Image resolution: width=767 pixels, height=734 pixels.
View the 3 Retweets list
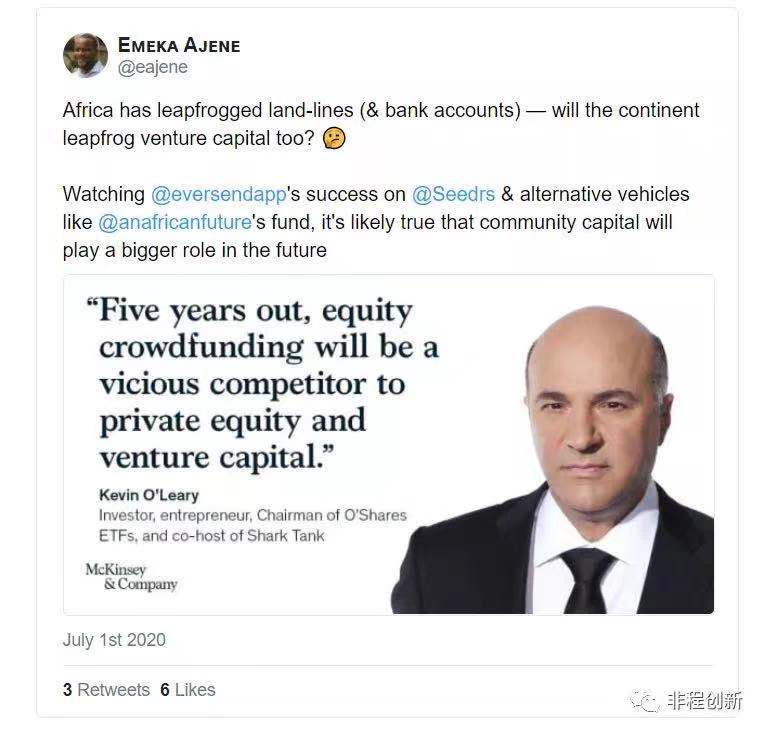pyautogui.click(x=106, y=690)
